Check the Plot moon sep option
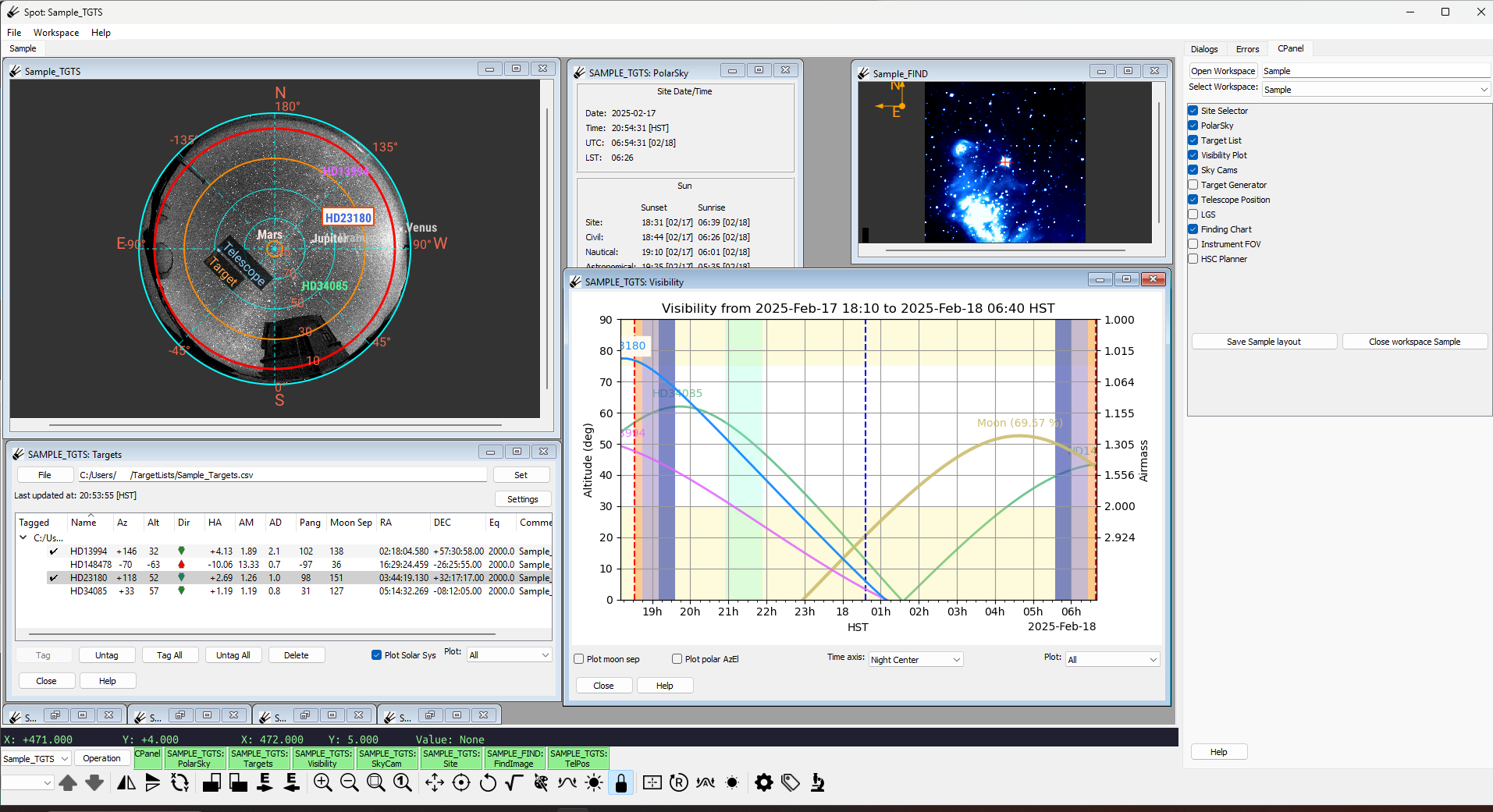The height and width of the screenshot is (812, 1493). coord(579,659)
